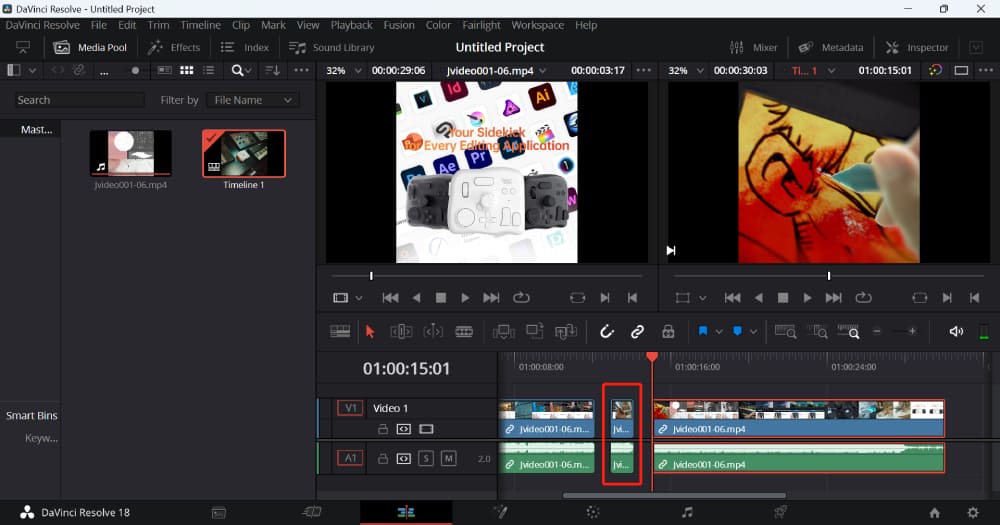This screenshot has height=525, width=1000.
Task: Open the Effects panel
Action: 173,47
